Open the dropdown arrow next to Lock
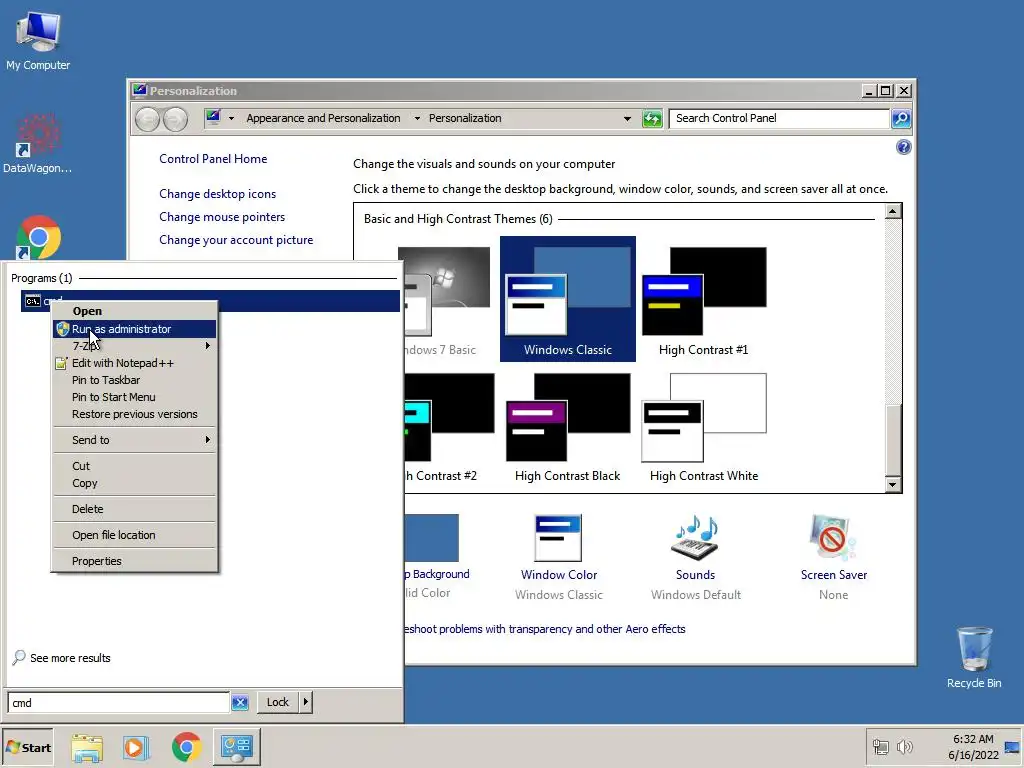This screenshot has width=1024, height=768. click(306, 702)
